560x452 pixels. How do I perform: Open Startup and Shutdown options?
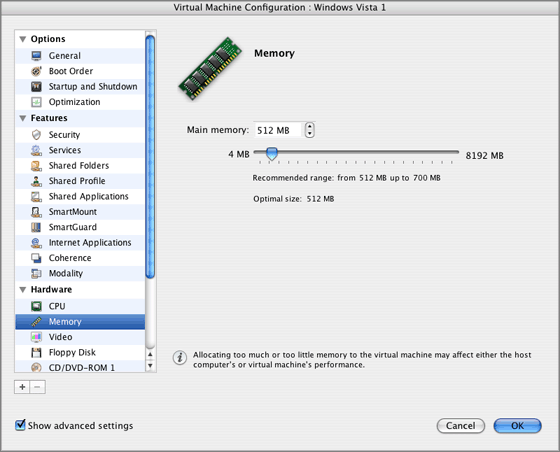(80, 86)
